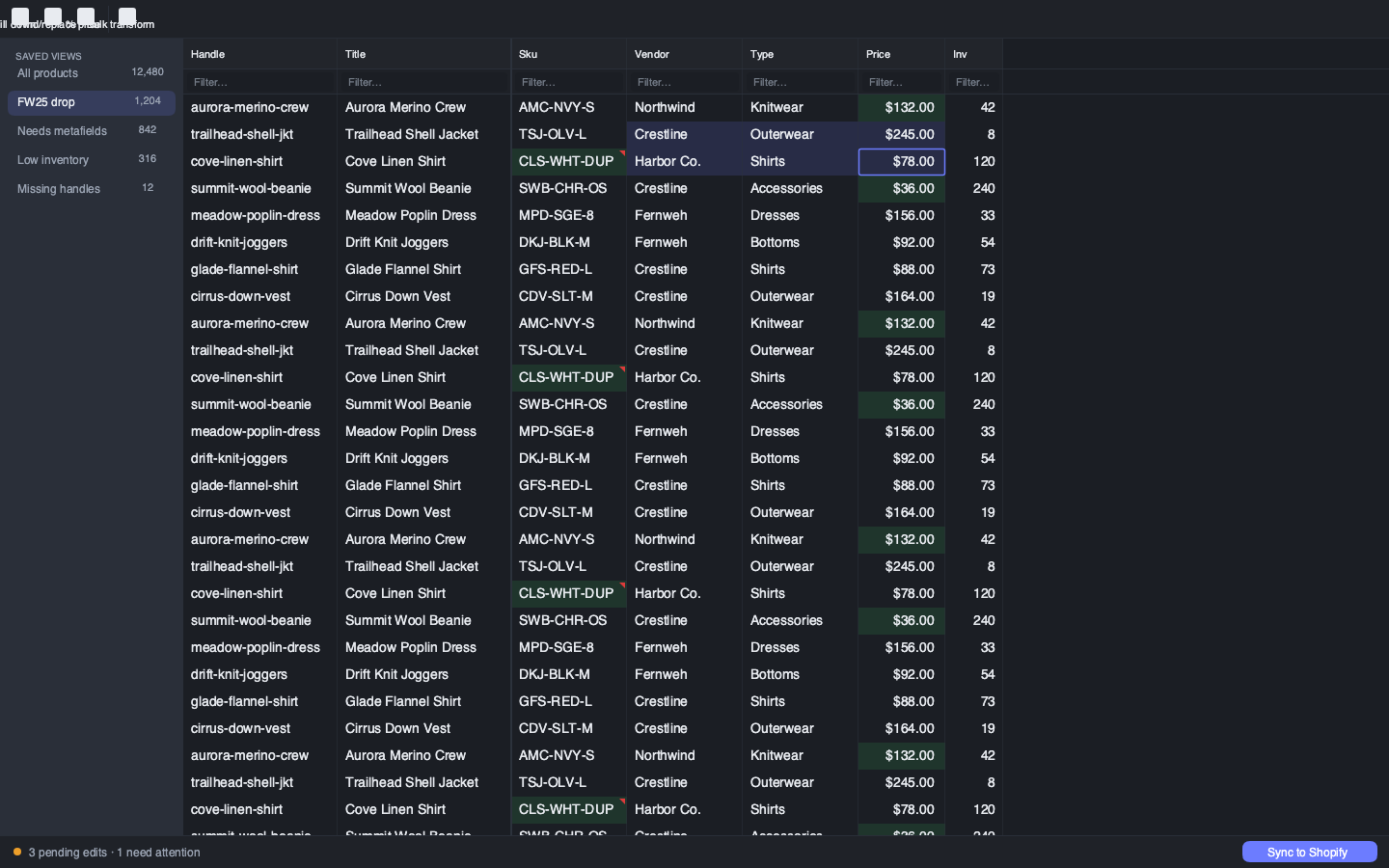Click the Sku column header
This screenshot has width=1389, height=868.
pyautogui.click(x=569, y=54)
